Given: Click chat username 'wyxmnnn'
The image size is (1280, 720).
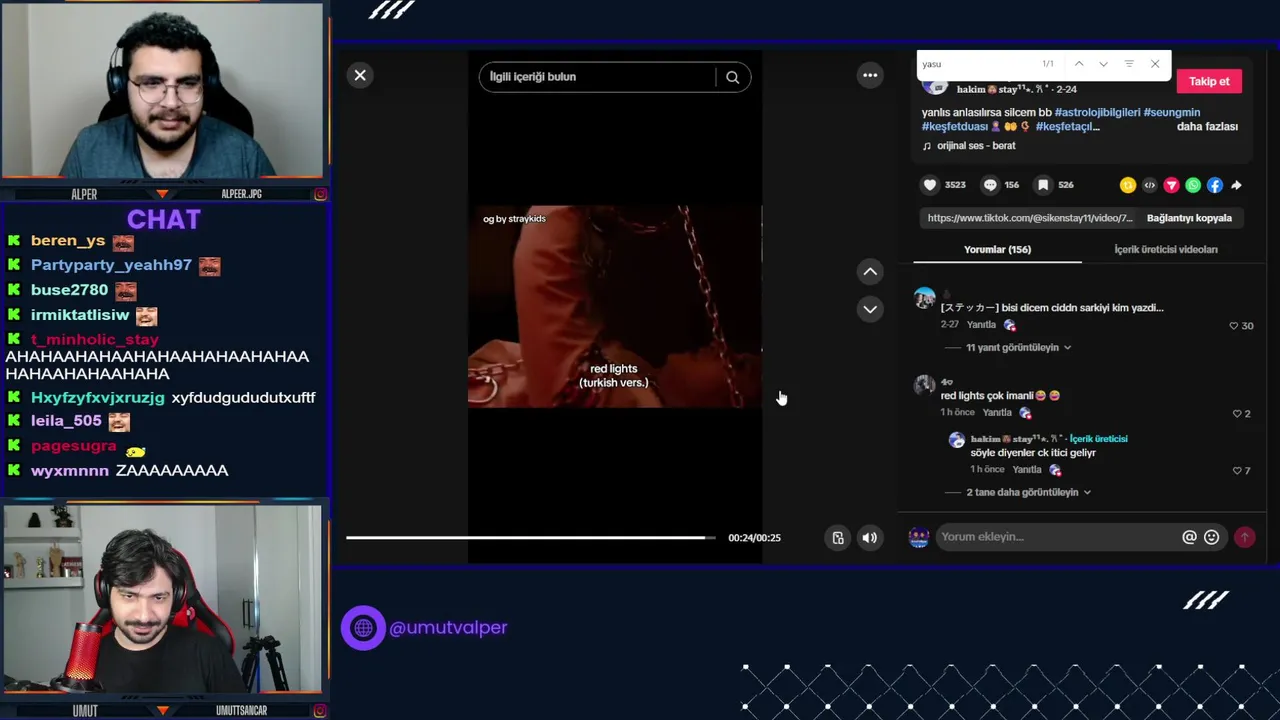Looking at the screenshot, I should pos(70,471).
